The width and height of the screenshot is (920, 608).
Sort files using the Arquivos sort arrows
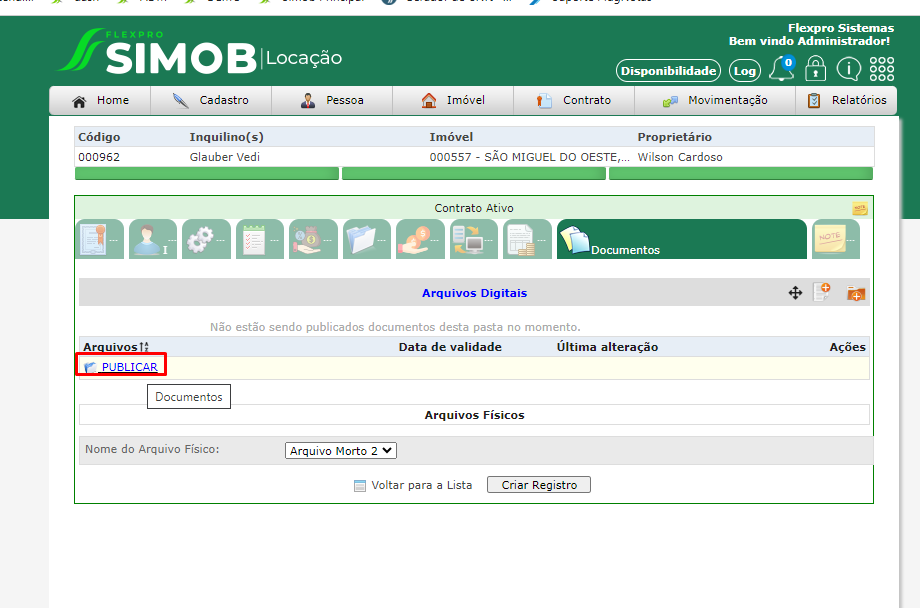point(144,347)
